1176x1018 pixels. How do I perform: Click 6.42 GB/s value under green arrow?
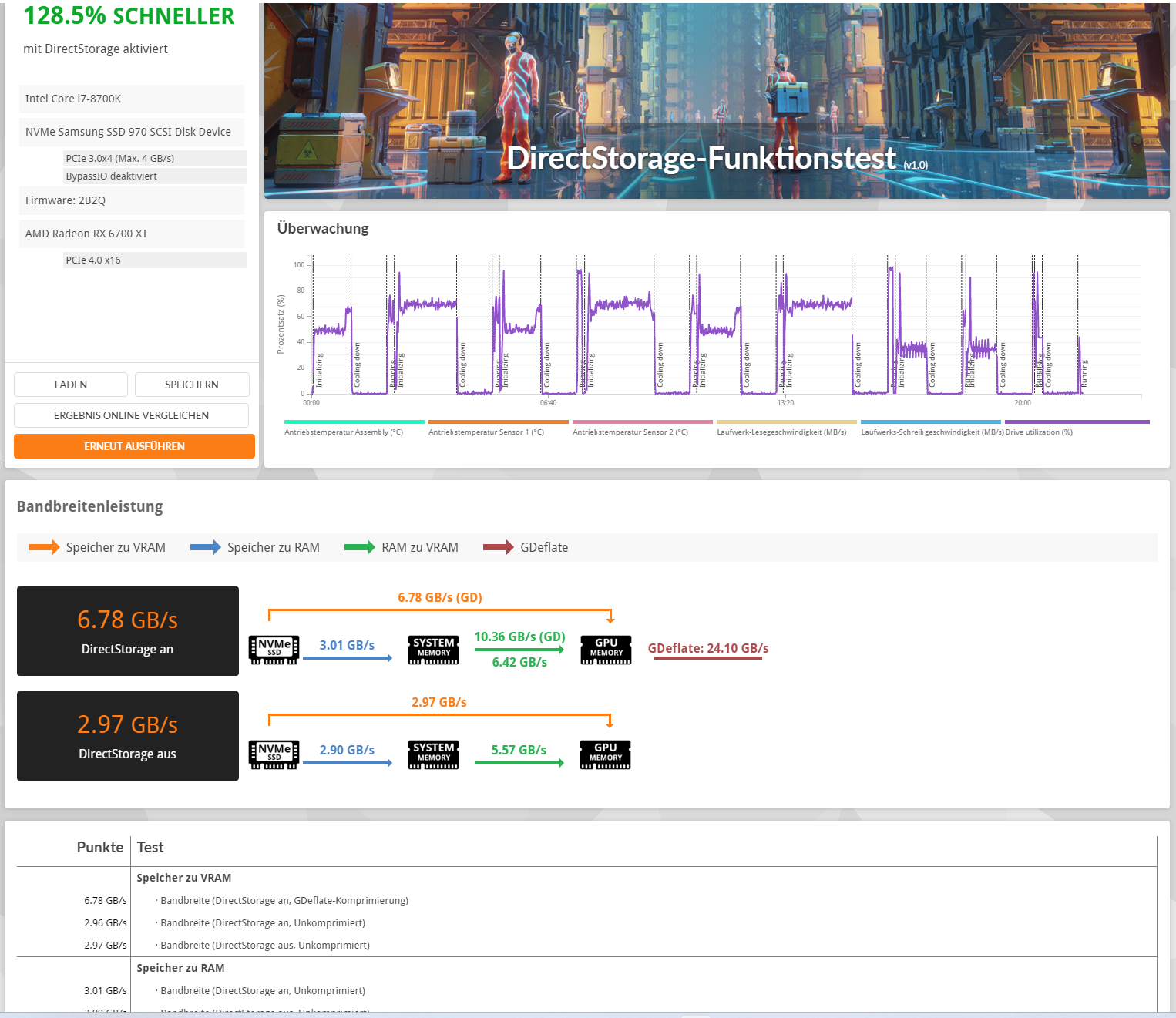point(519,662)
